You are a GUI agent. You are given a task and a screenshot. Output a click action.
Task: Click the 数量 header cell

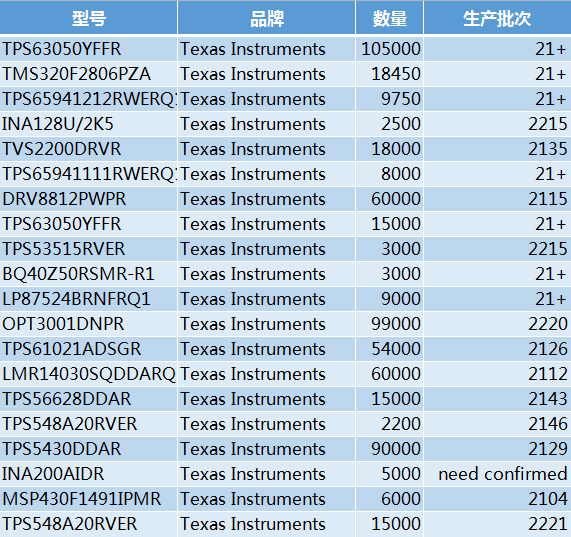[389, 17]
